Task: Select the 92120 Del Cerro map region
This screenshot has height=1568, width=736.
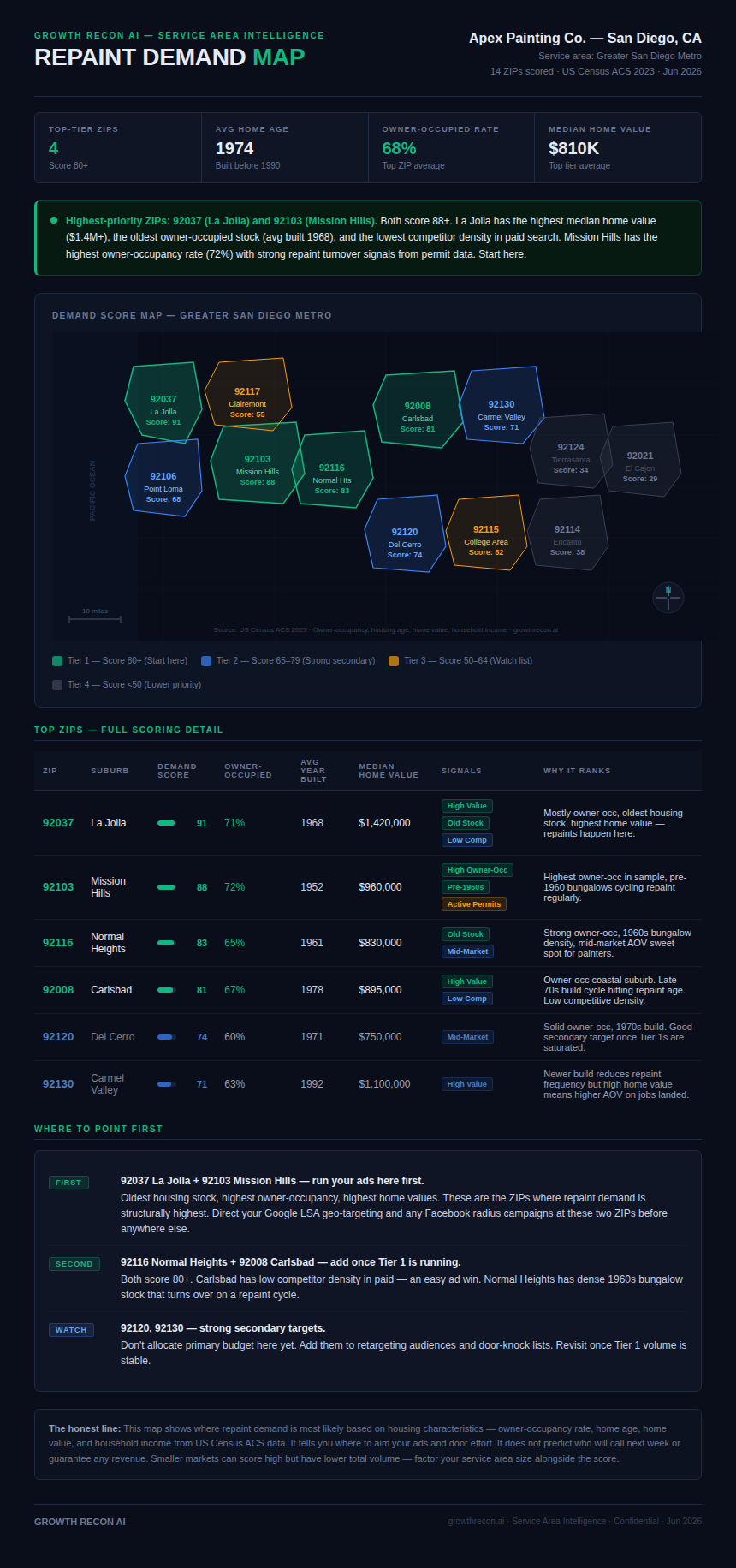Action: click(405, 534)
